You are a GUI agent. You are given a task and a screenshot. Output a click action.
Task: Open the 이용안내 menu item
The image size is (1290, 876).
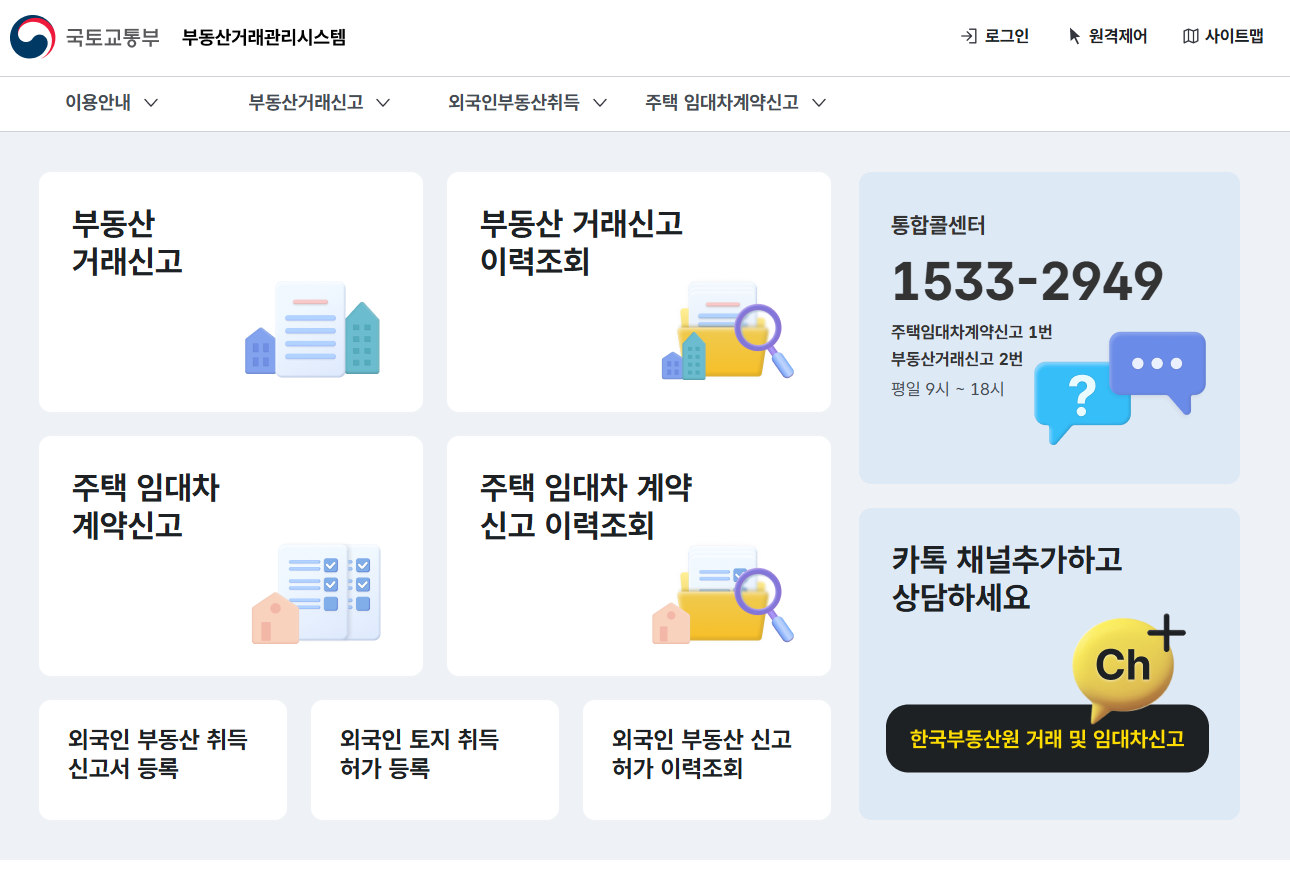pyautogui.click(x=98, y=103)
